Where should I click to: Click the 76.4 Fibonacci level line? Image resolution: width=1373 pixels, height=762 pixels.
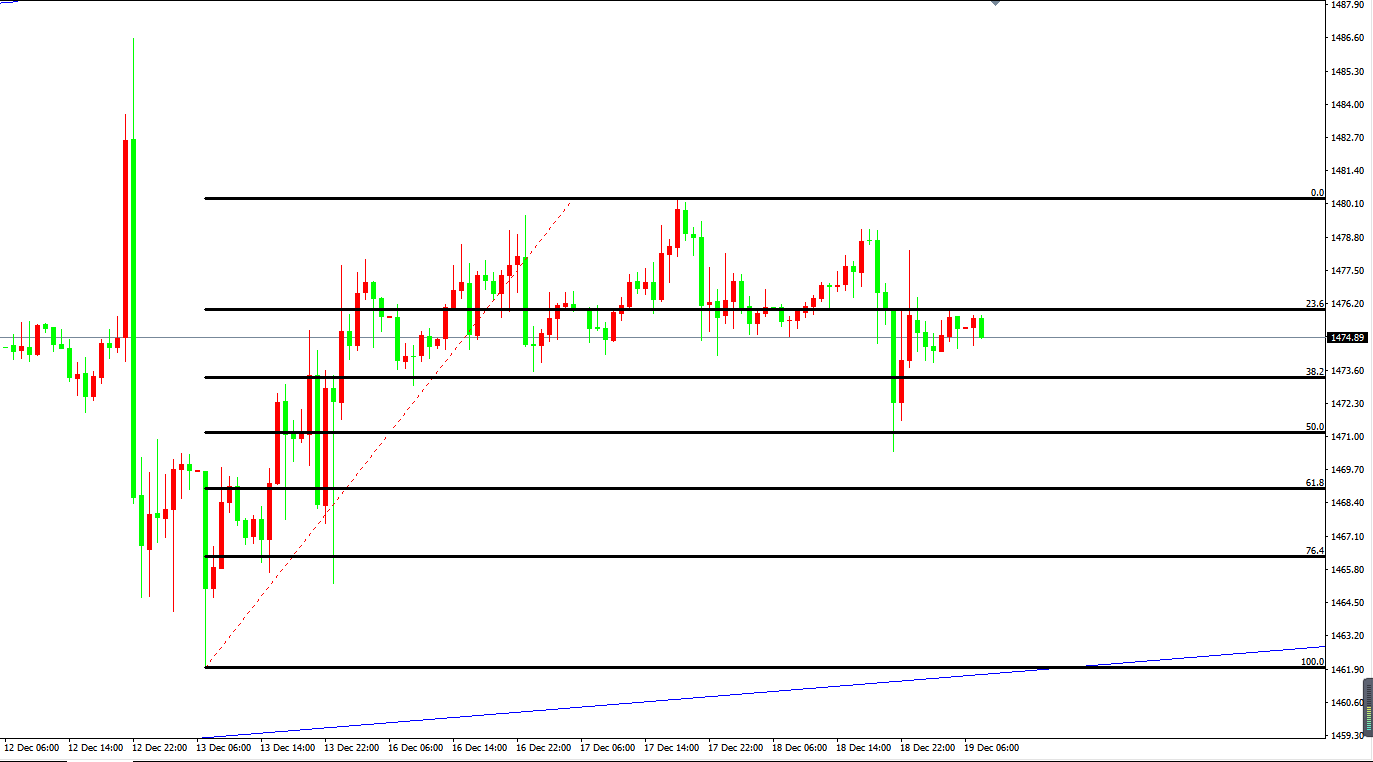point(1100,556)
